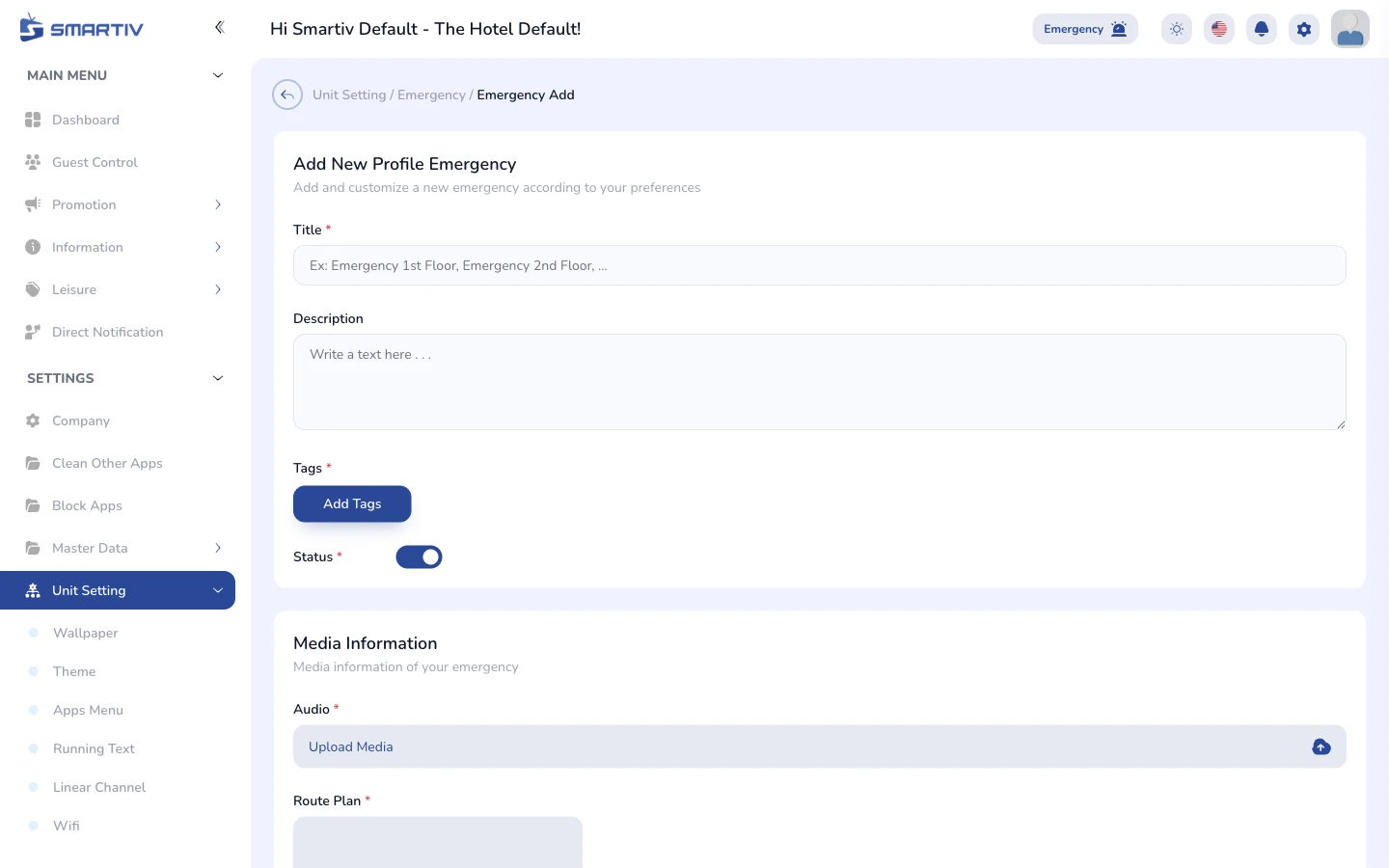Go to Unit Setting breadcrumb link
Screen dimensions: 1389x868
349,95
